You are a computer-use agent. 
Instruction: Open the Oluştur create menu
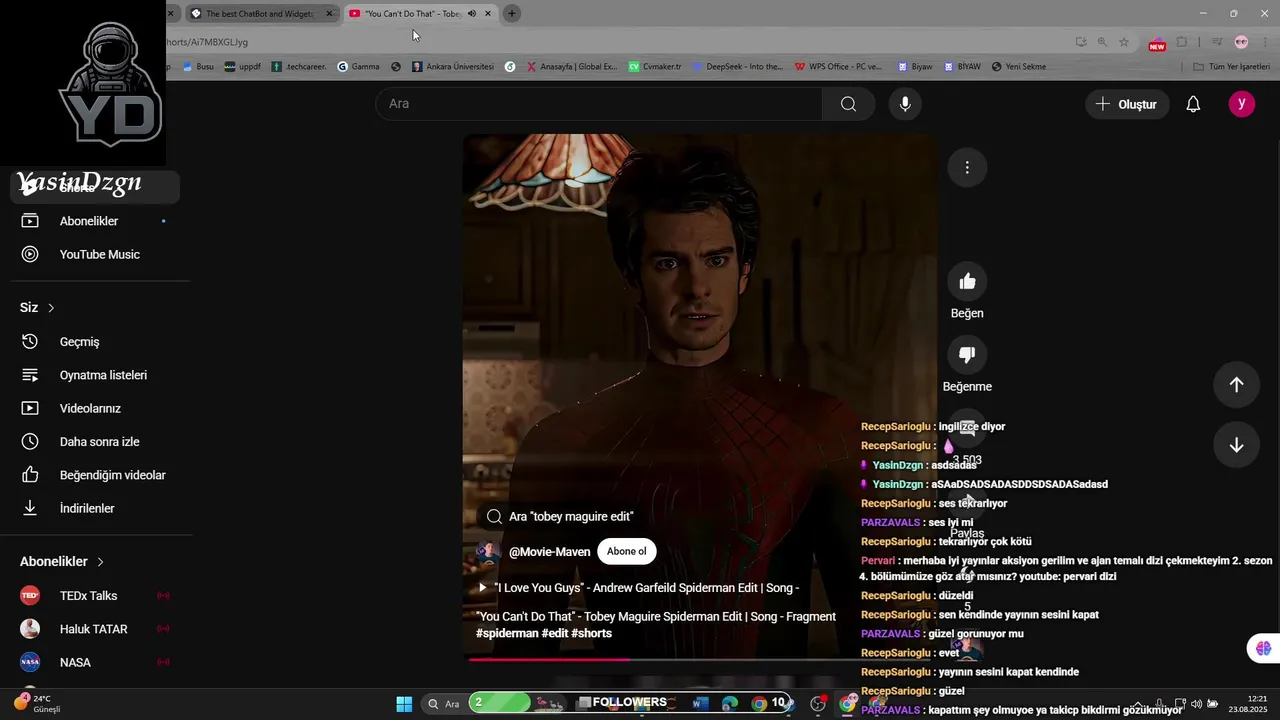[x=1127, y=104]
